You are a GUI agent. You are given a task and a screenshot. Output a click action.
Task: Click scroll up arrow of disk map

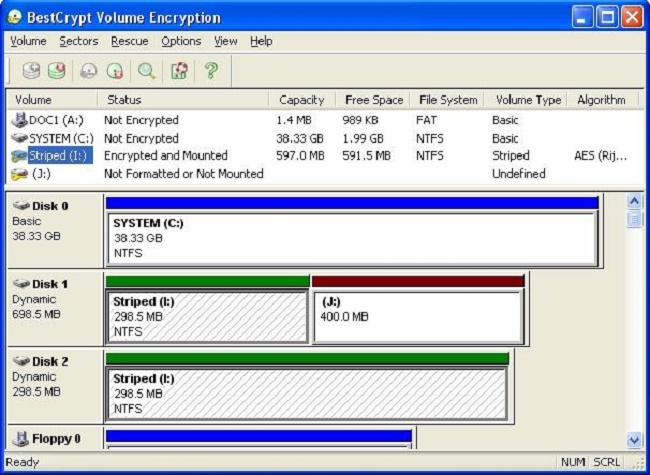point(634,202)
